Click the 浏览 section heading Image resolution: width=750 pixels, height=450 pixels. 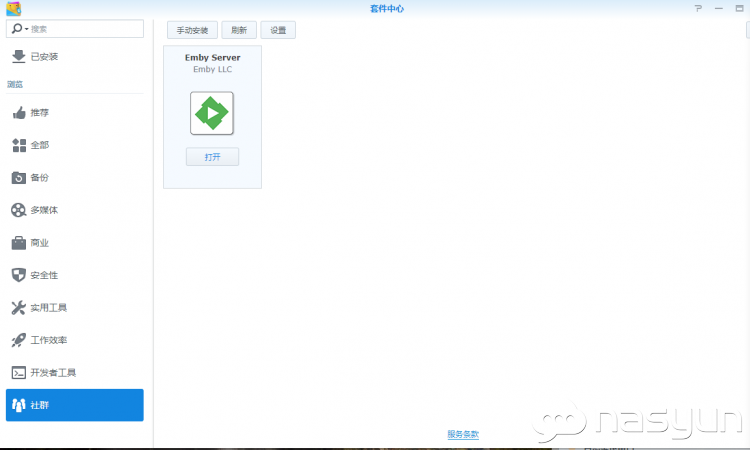point(15,84)
